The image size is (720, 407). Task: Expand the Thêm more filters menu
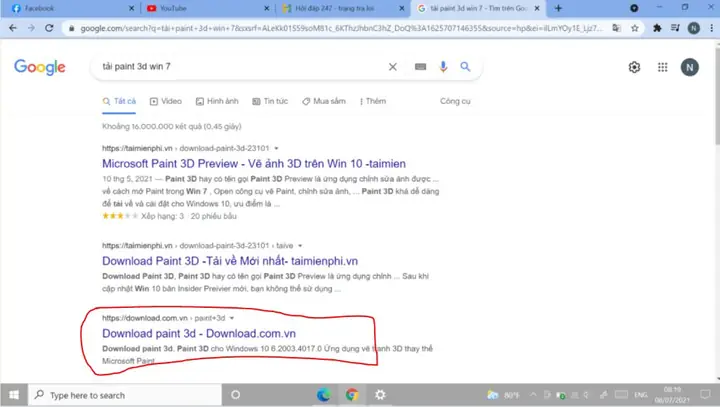[373, 102]
